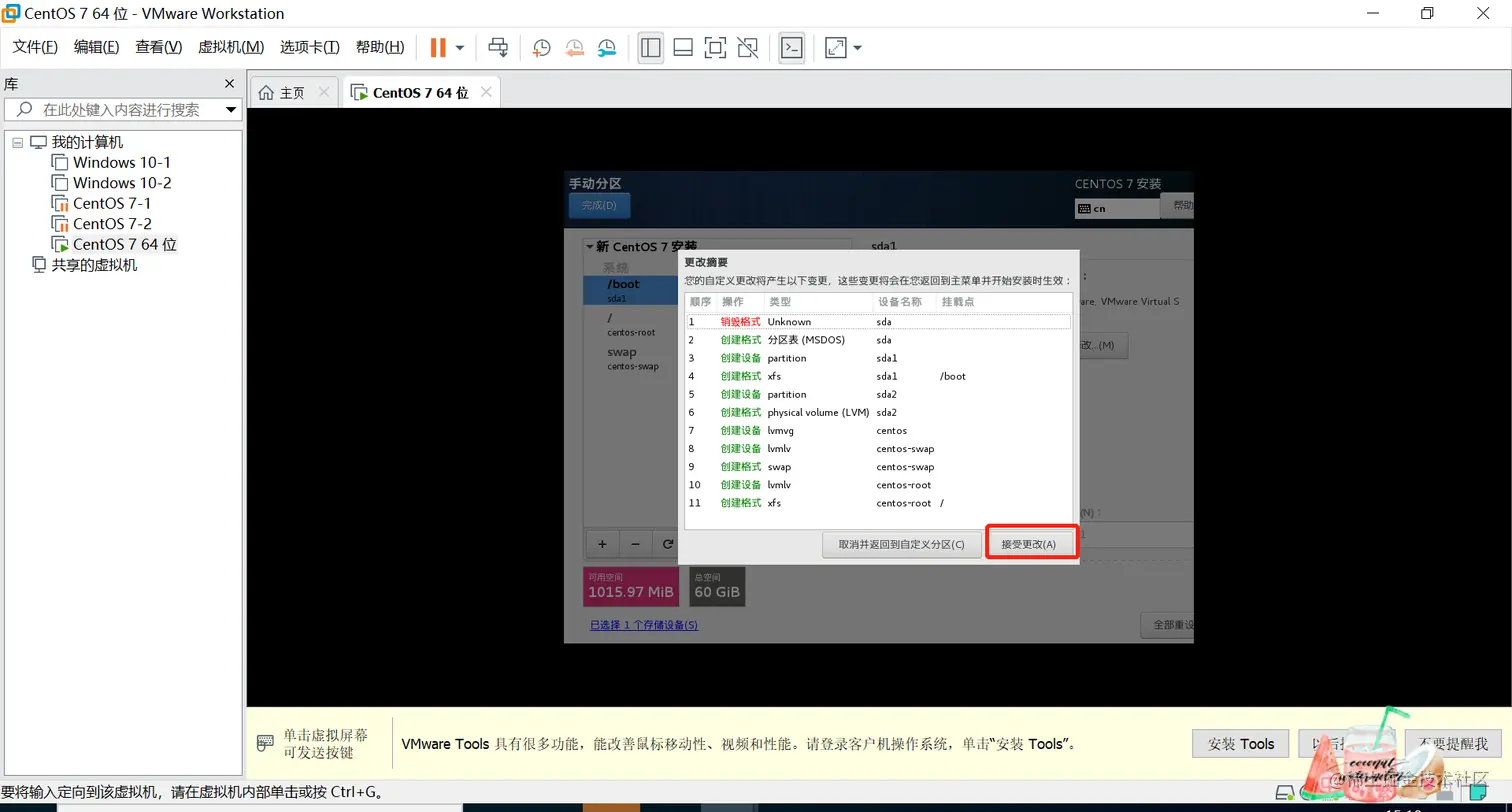Enter full screen mode icon
1512x812 pixels.
[715, 47]
